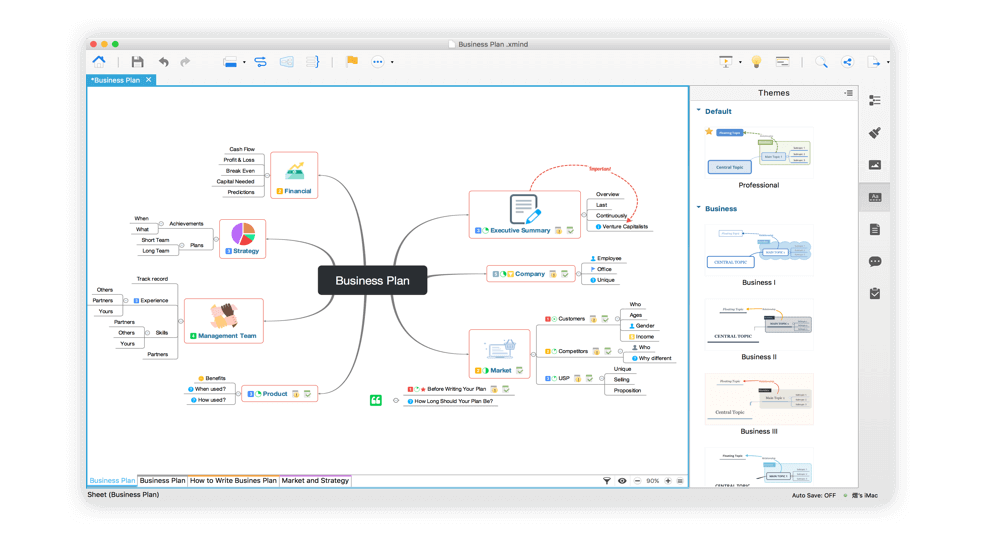
Task: Toggle the eye visibility icon in status bar
Action: click(x=622, y=481)
